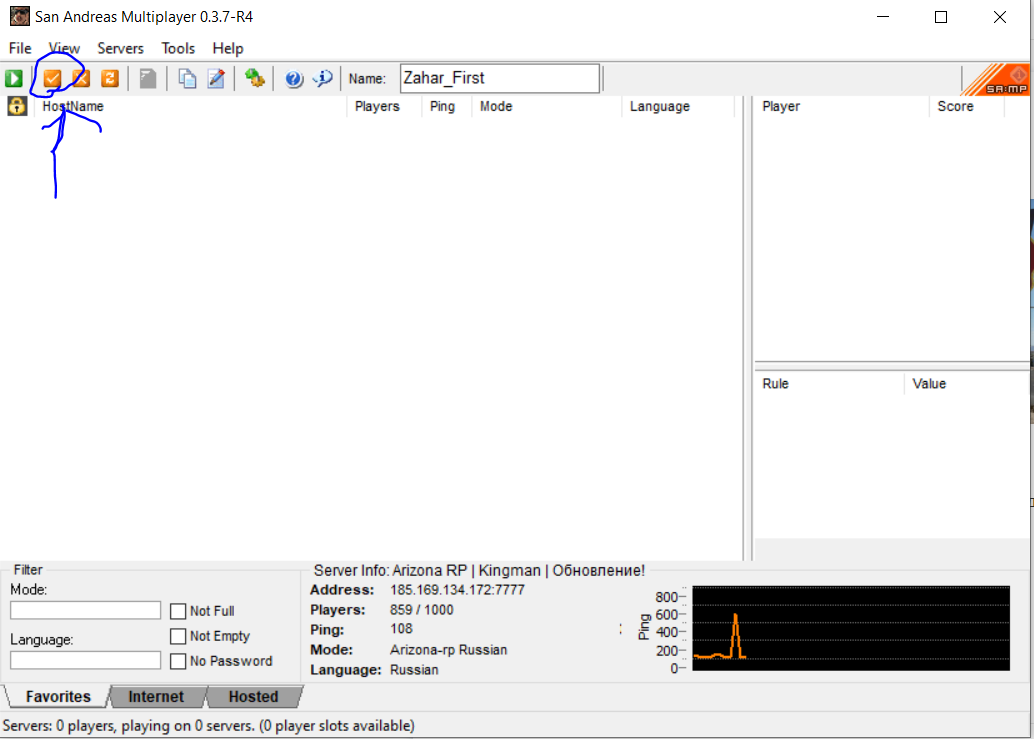Click the Rule column header
1034x739 pixels.
click(830, 384)
